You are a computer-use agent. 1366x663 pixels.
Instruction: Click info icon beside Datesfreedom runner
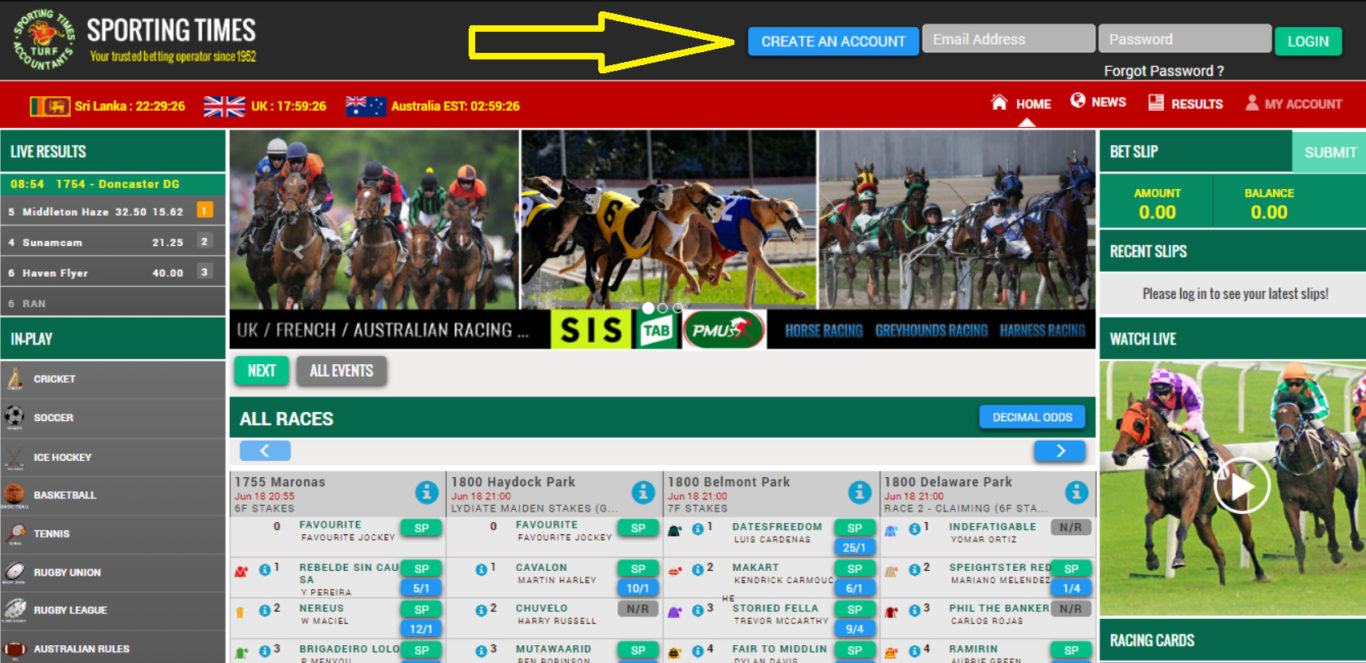pyautogui.click(x=698, y=528)
